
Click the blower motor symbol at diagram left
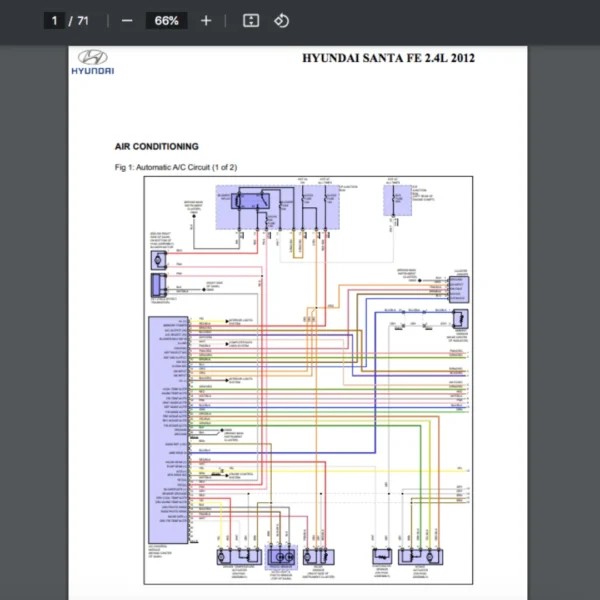click(x=159, y=260)
